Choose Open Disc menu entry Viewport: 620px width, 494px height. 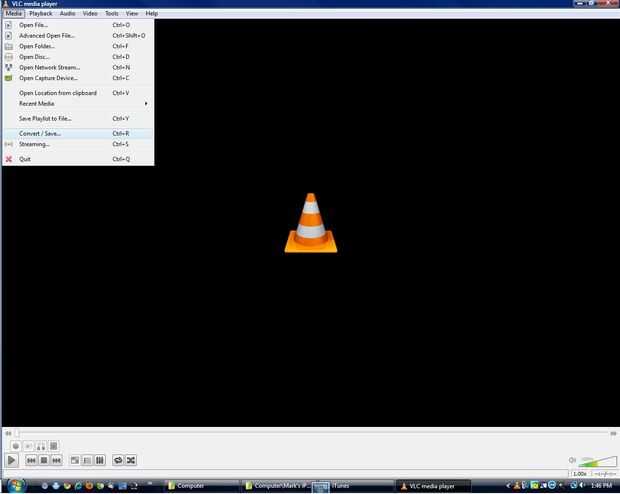pyautogui.click(x=78, y=57)
